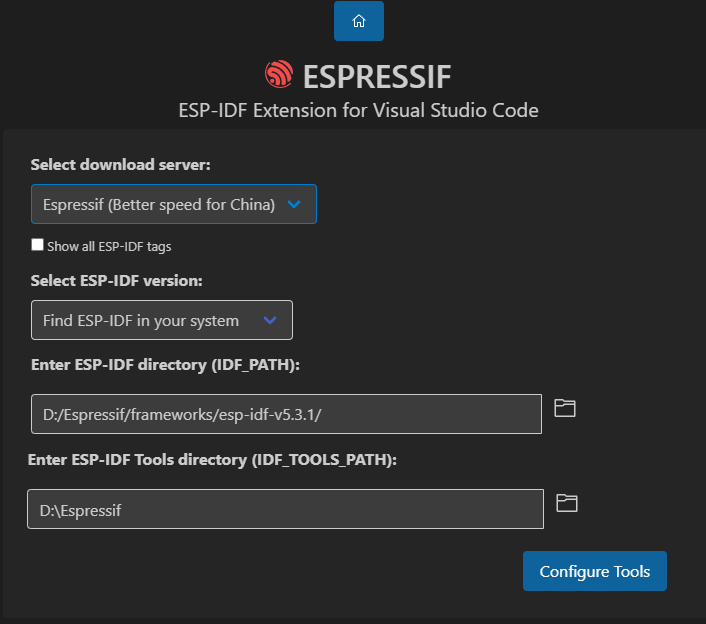The width and height of the screenshot is (706, 624).
Task: Click the ESPRESSIF wordmark text
Action: click(377, 76)
